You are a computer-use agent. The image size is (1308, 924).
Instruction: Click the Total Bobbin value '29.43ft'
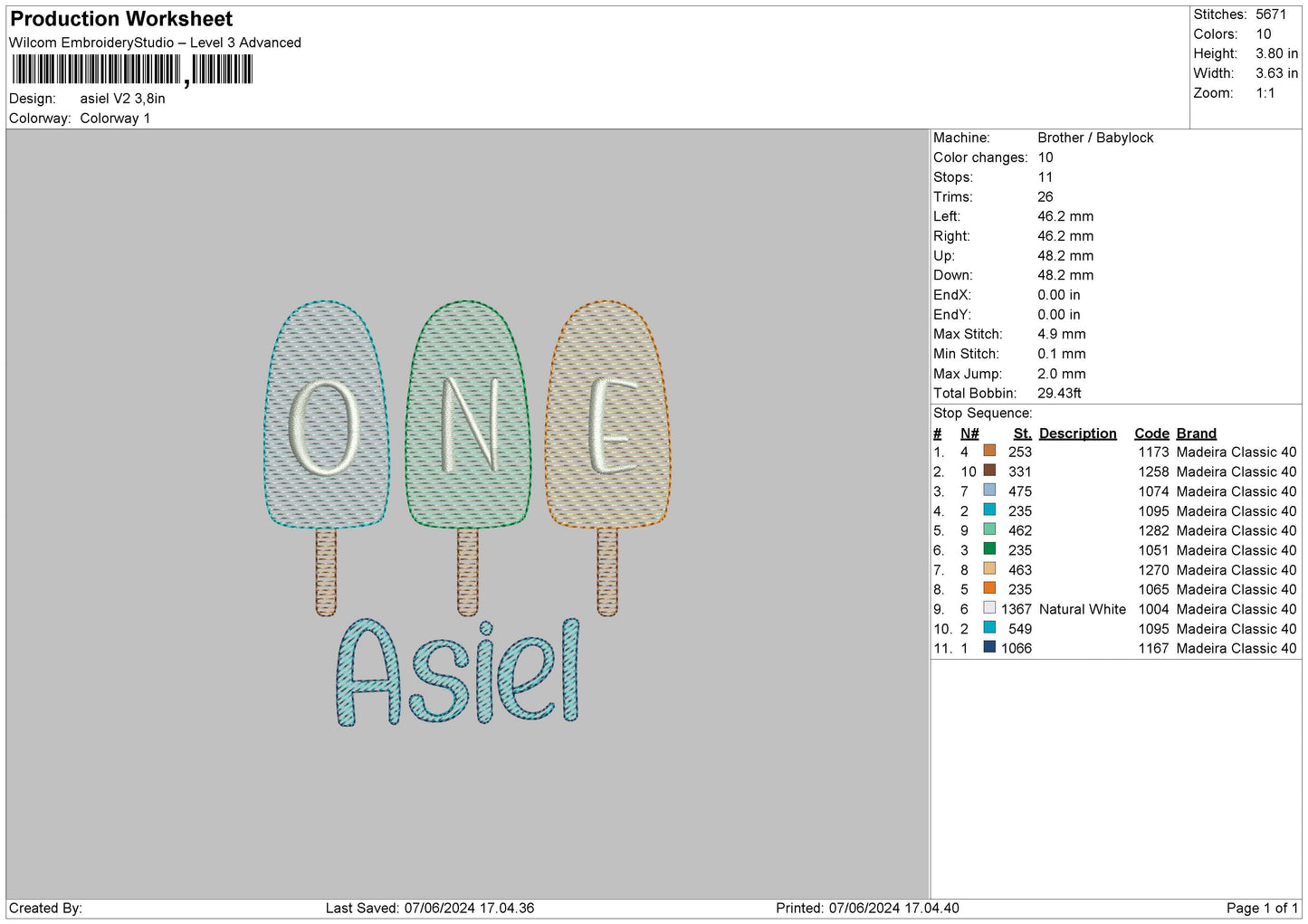[x=1059, y=393]
